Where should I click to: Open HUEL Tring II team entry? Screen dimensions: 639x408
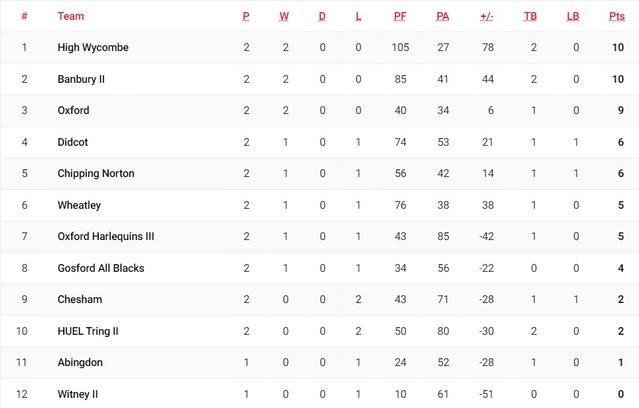(88, 331)
